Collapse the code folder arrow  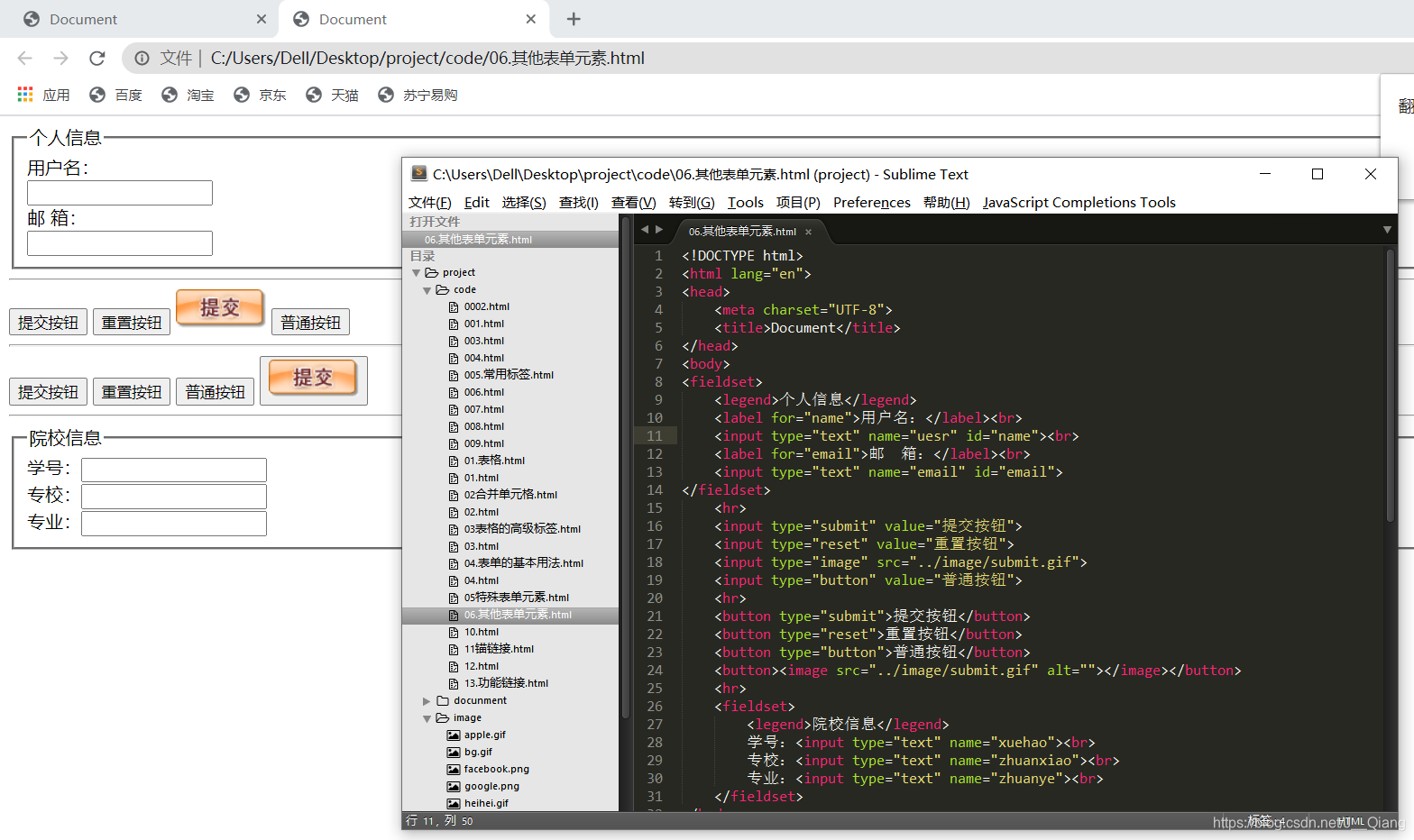(427, 290)
